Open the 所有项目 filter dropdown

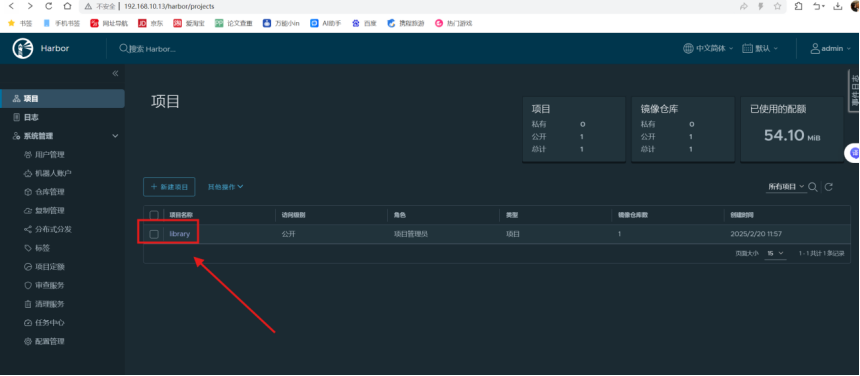786,187
